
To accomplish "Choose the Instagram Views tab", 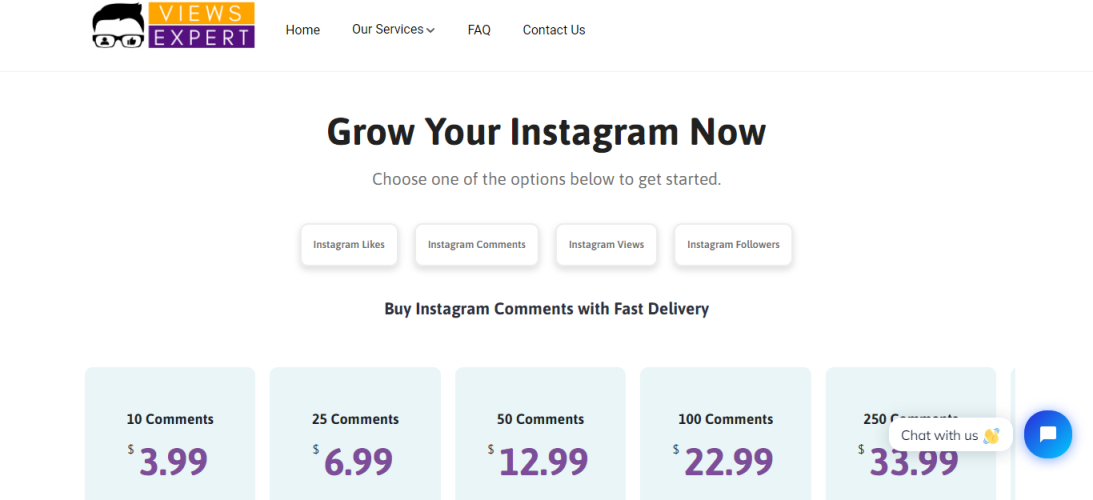I will (x=606, y=245).
